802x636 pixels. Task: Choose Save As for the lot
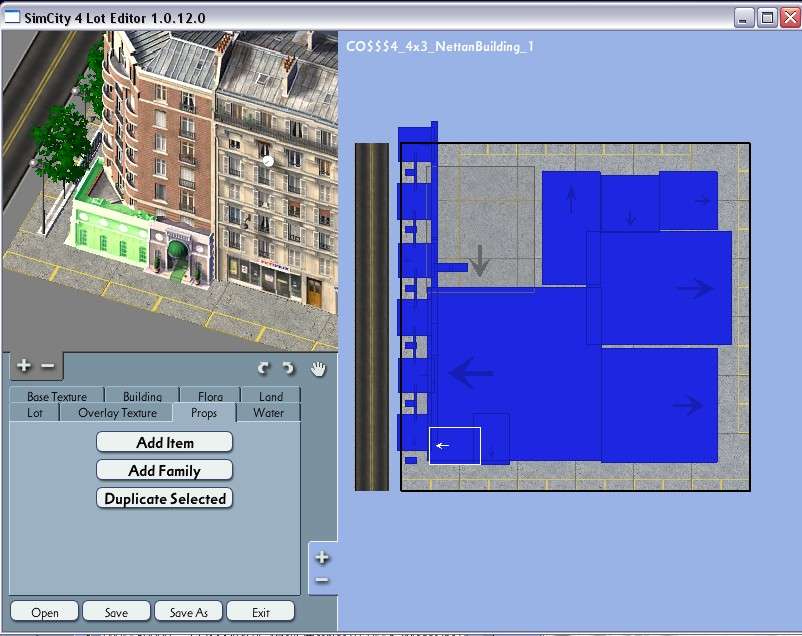(x=189, y=612)
